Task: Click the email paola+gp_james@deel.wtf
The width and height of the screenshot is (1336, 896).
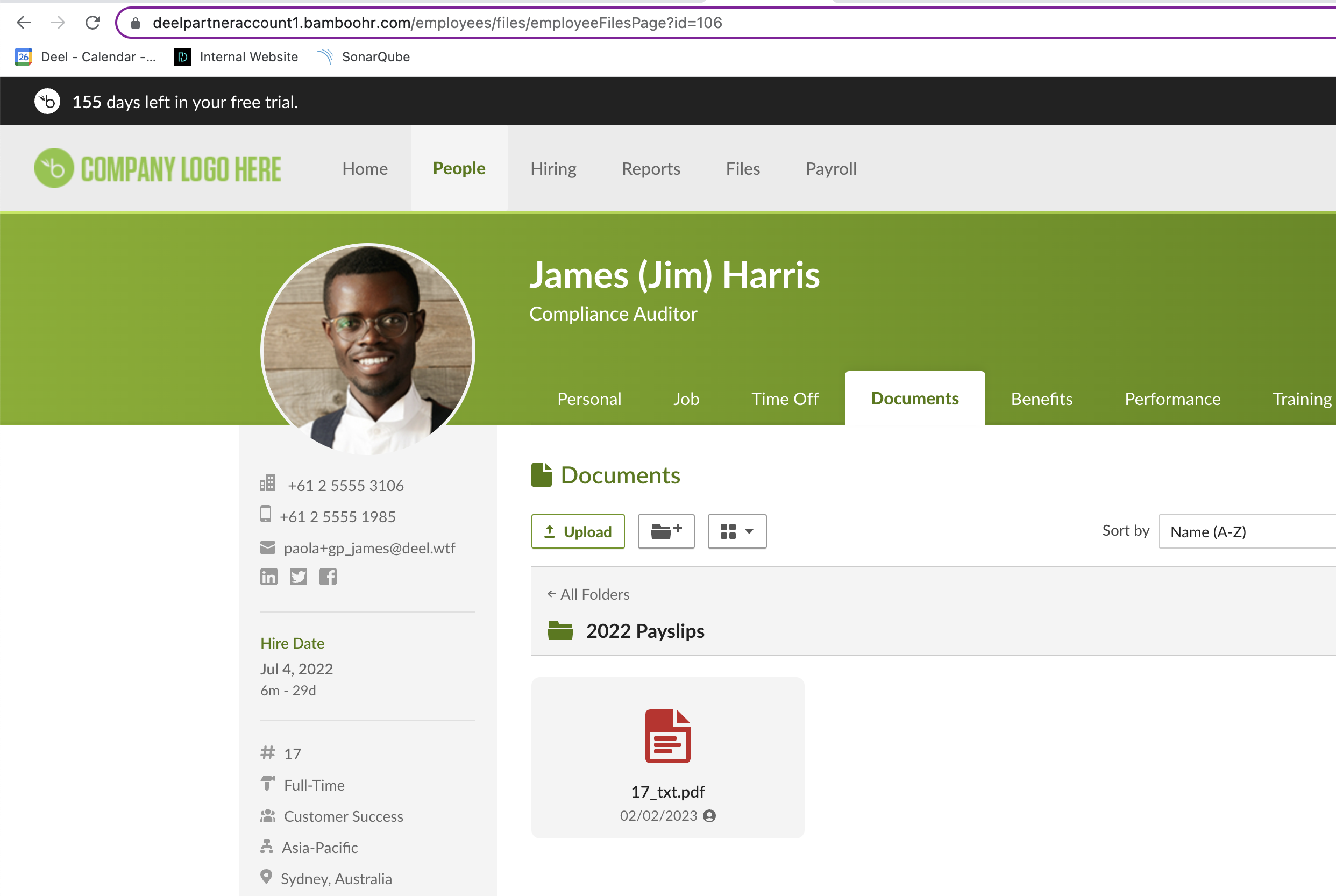Action: (369, 548)
